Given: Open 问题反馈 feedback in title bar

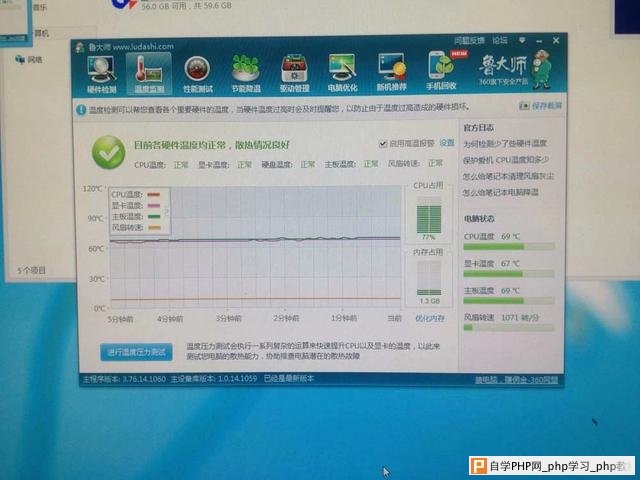Looking at the screenshot, I should tap(469, 40).
